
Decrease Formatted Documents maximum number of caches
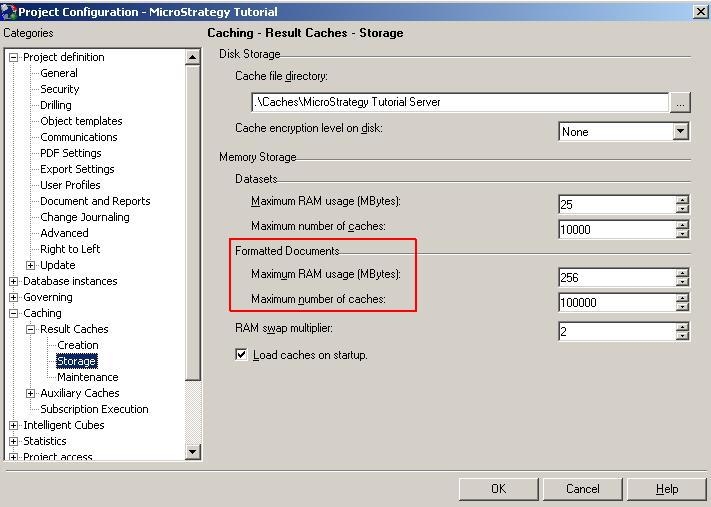click(x=682, y=307)
